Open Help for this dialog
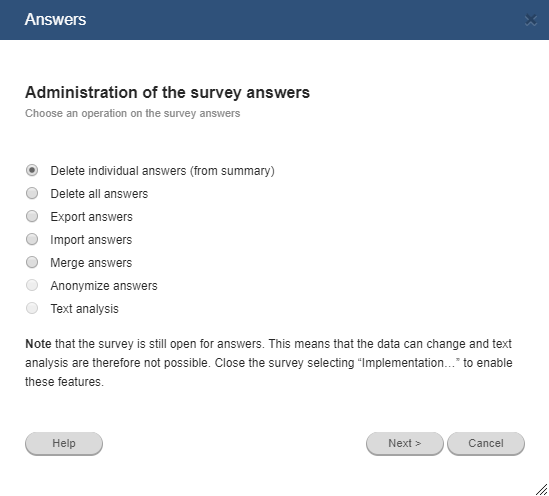The image size is (549, 496). click(x=64, y=443)
